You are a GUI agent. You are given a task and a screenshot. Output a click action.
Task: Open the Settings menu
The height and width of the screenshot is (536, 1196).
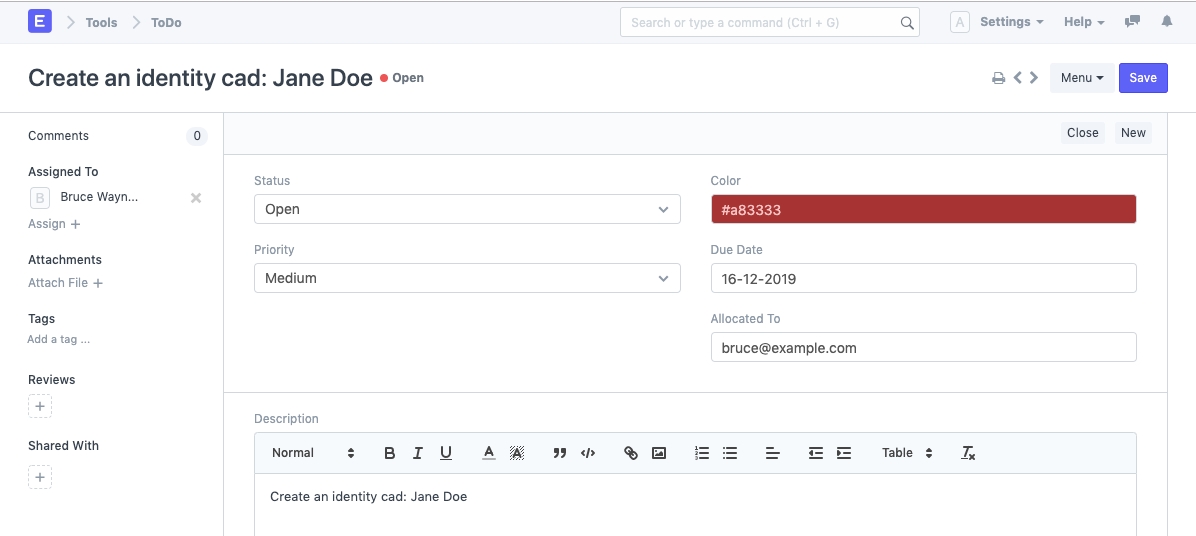tap(1011, 22)
